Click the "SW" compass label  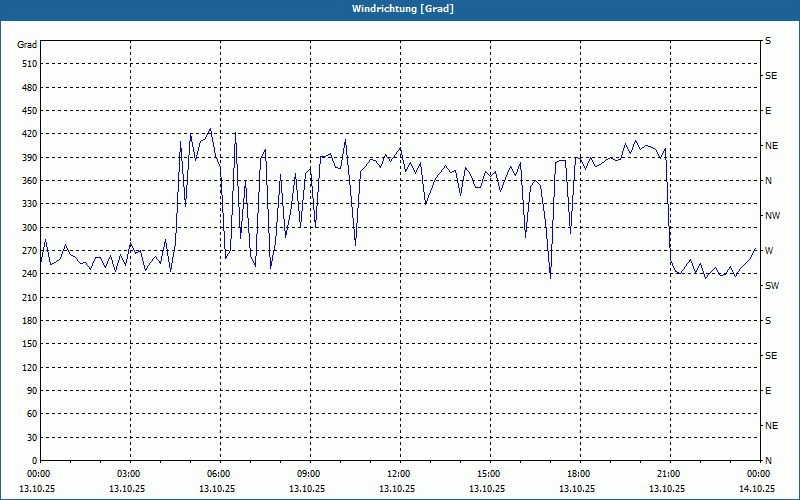click(x=772, y=286)
